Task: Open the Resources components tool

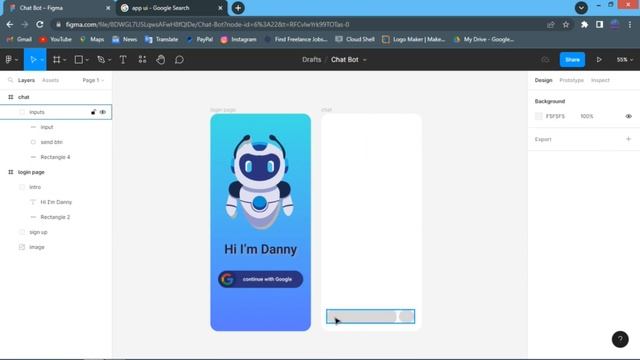Action: point(142,60)
